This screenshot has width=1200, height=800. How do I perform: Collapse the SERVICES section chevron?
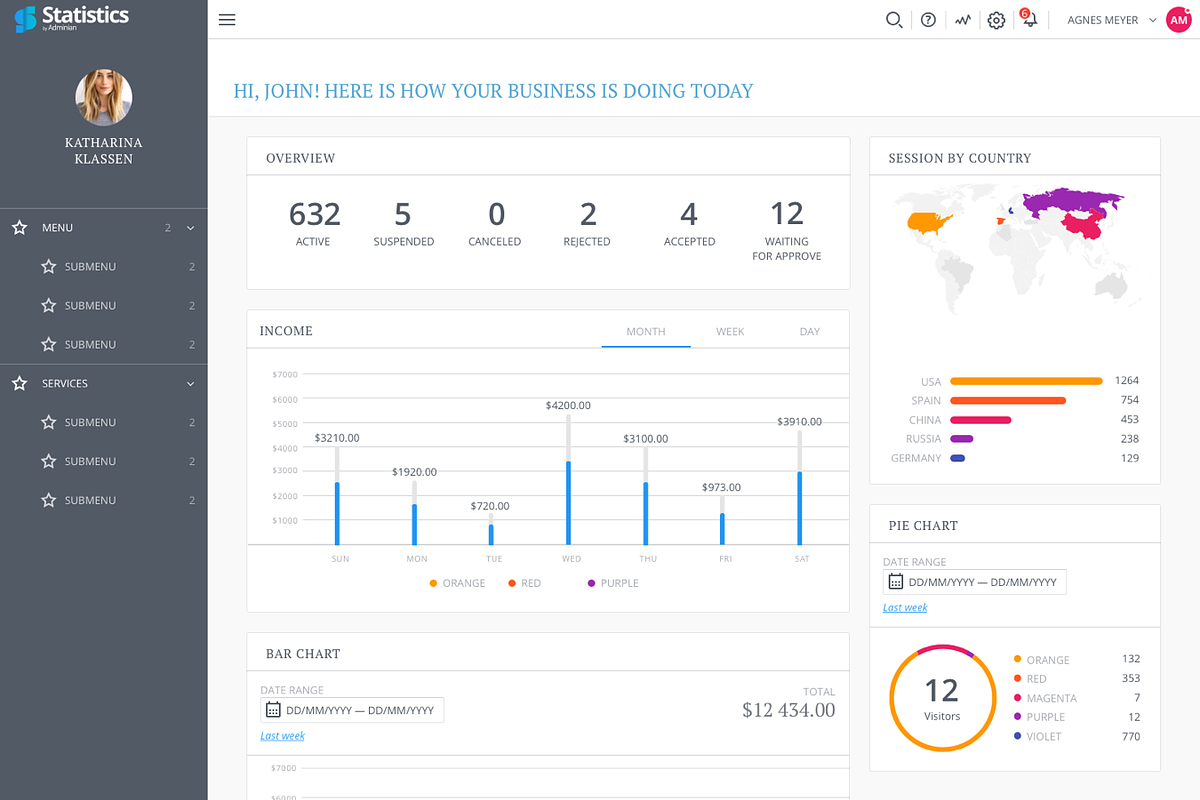click(190, 384)
